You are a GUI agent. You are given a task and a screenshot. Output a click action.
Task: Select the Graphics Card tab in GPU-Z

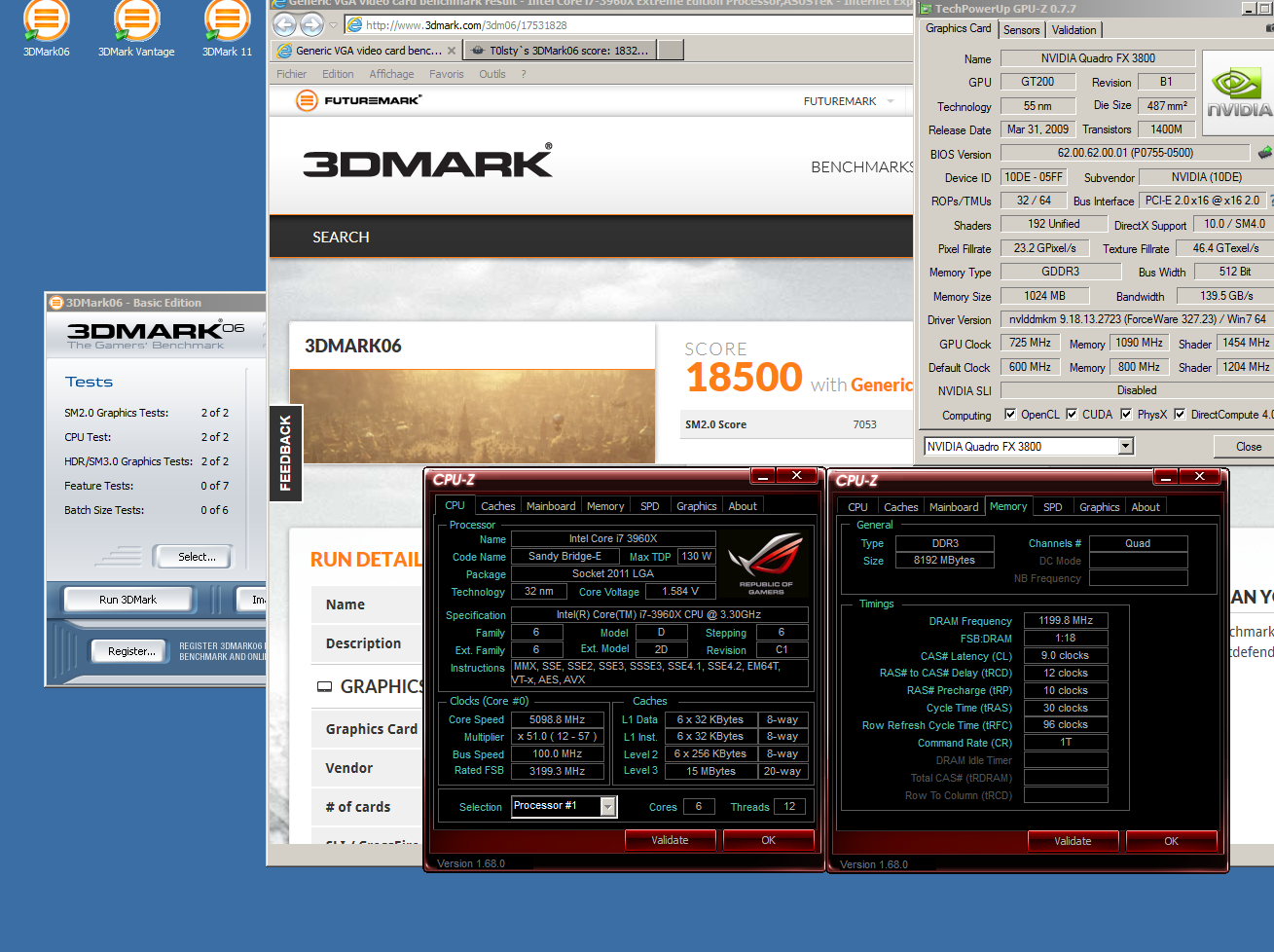pyautogui.click(x=959, y=28)
